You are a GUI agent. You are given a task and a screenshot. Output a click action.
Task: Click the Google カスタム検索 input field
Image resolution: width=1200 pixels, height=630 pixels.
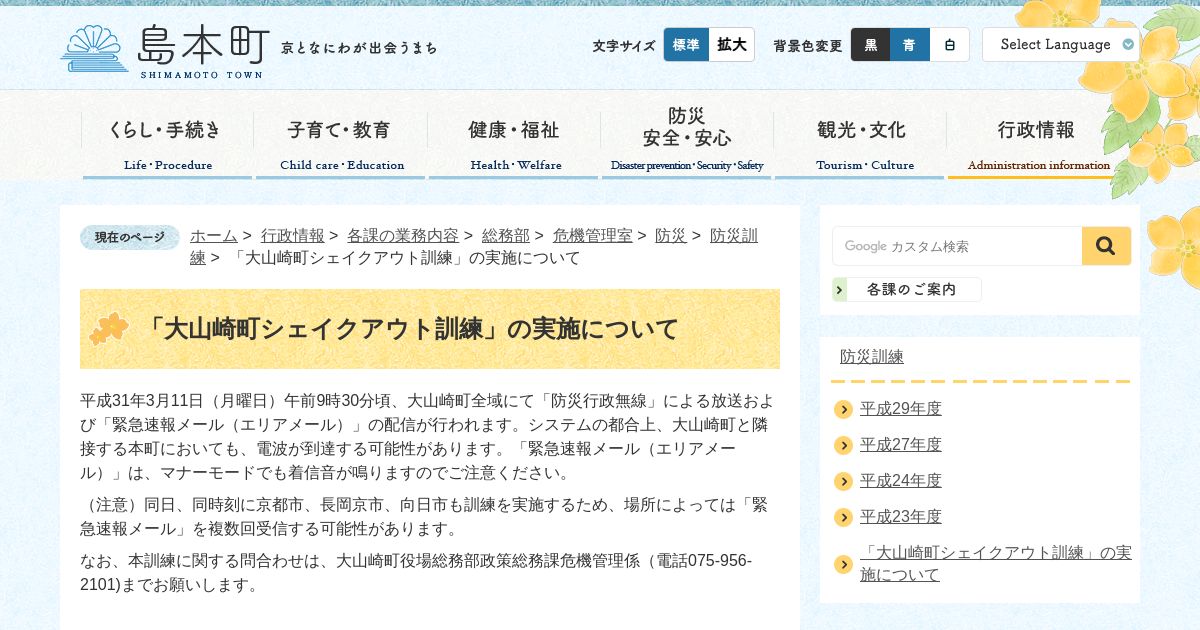tap(957, 246)
